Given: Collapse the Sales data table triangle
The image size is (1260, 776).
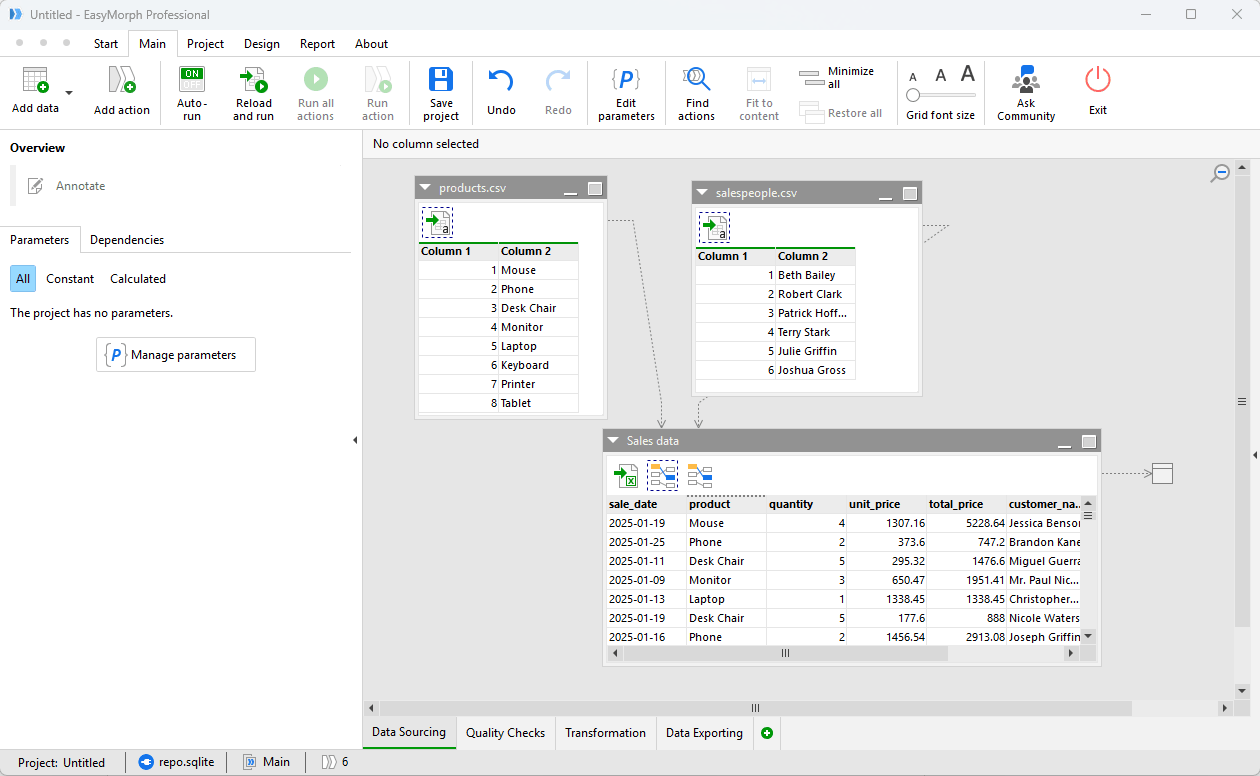Looking at the screenshot, I should tap(613, 441).
